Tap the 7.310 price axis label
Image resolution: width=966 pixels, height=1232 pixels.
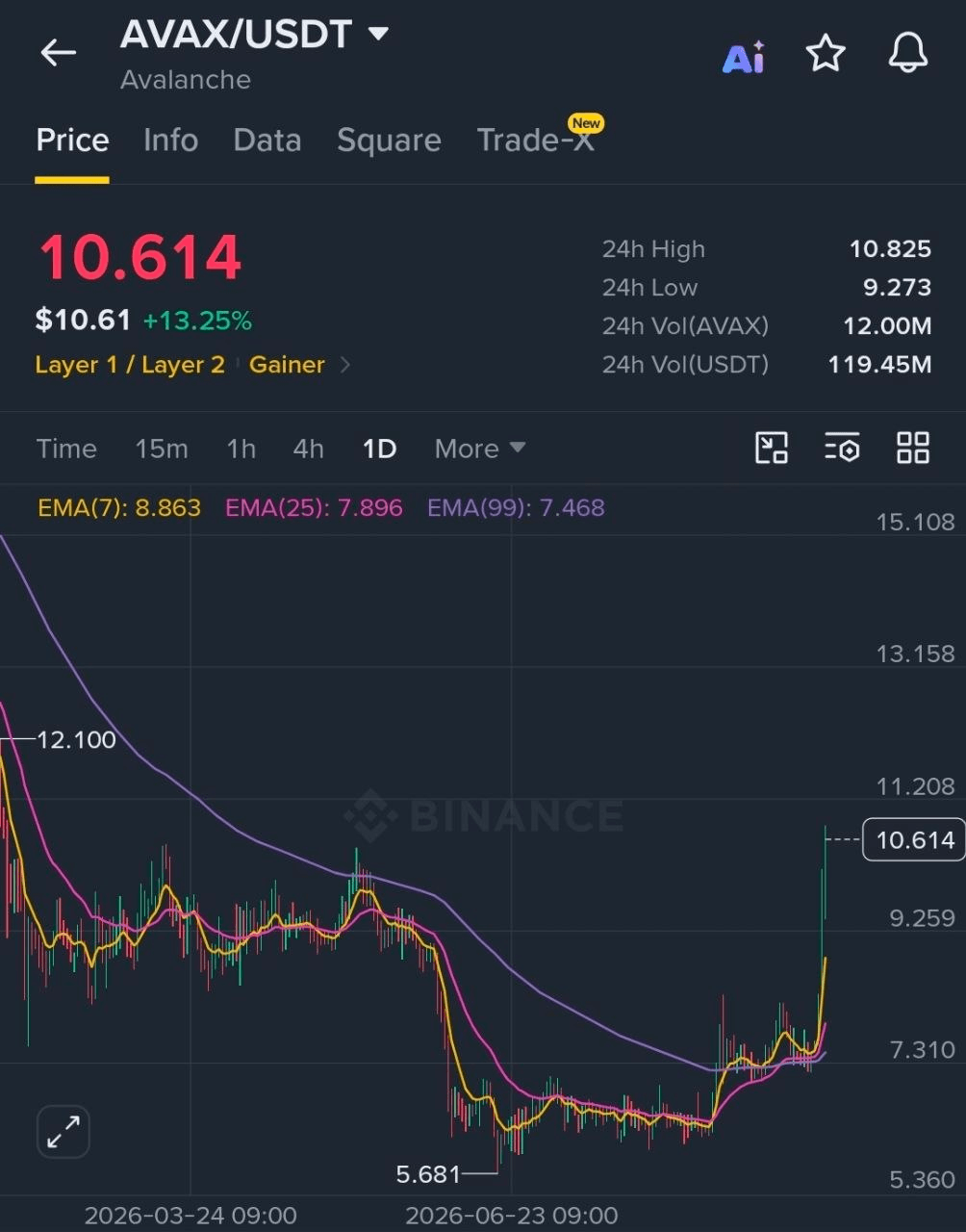(922, 1049)
